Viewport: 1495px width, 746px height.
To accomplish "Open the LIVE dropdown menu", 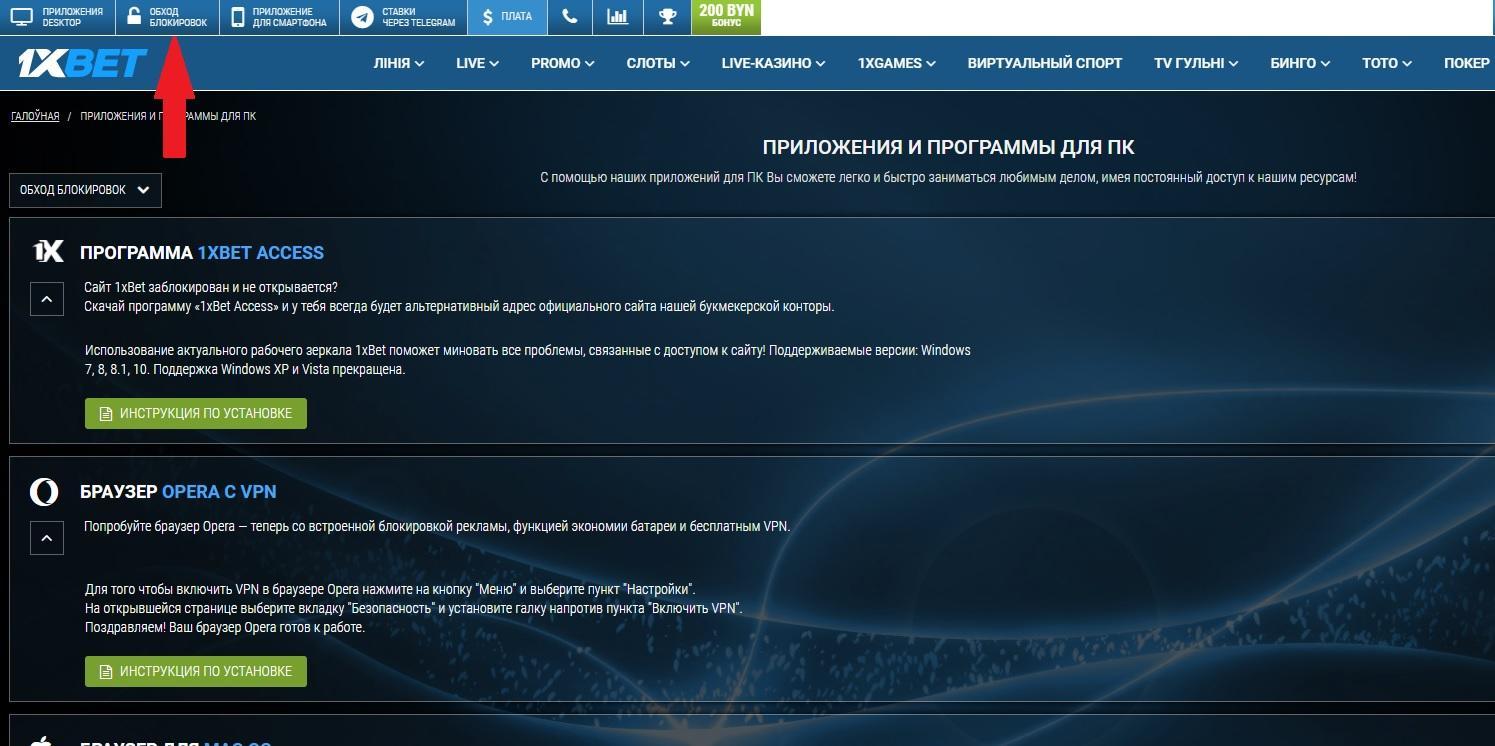I will 477,63.
